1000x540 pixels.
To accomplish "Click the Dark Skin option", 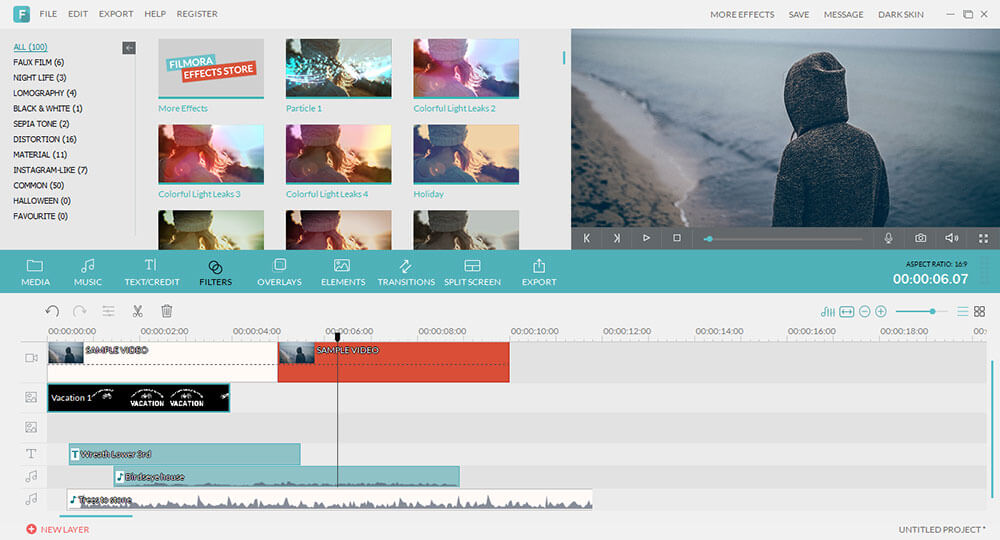I will [x=900, y=14].
